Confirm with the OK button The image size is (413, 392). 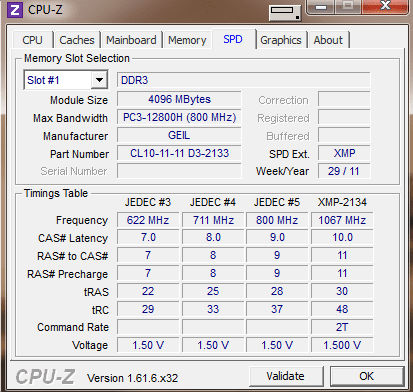coord(367,376)
